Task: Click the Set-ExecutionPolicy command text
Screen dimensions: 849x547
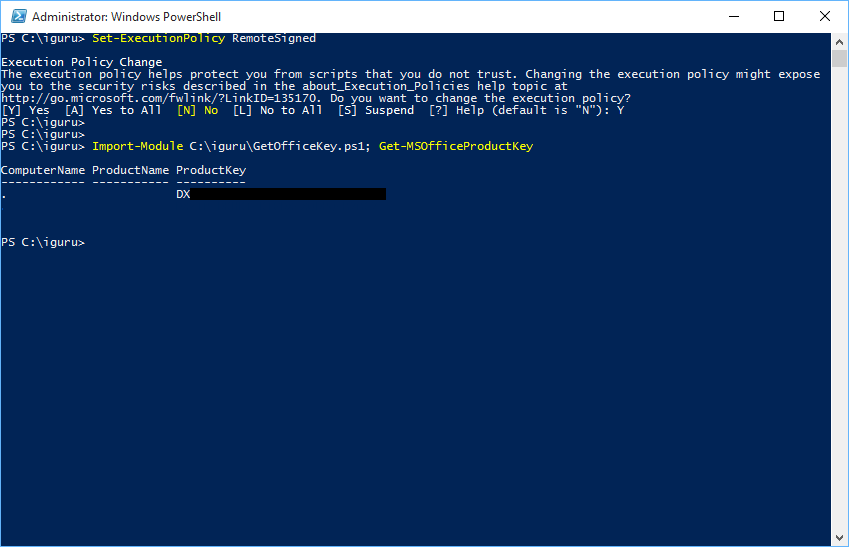Action: pyautogui.click(x=158, y=38)
